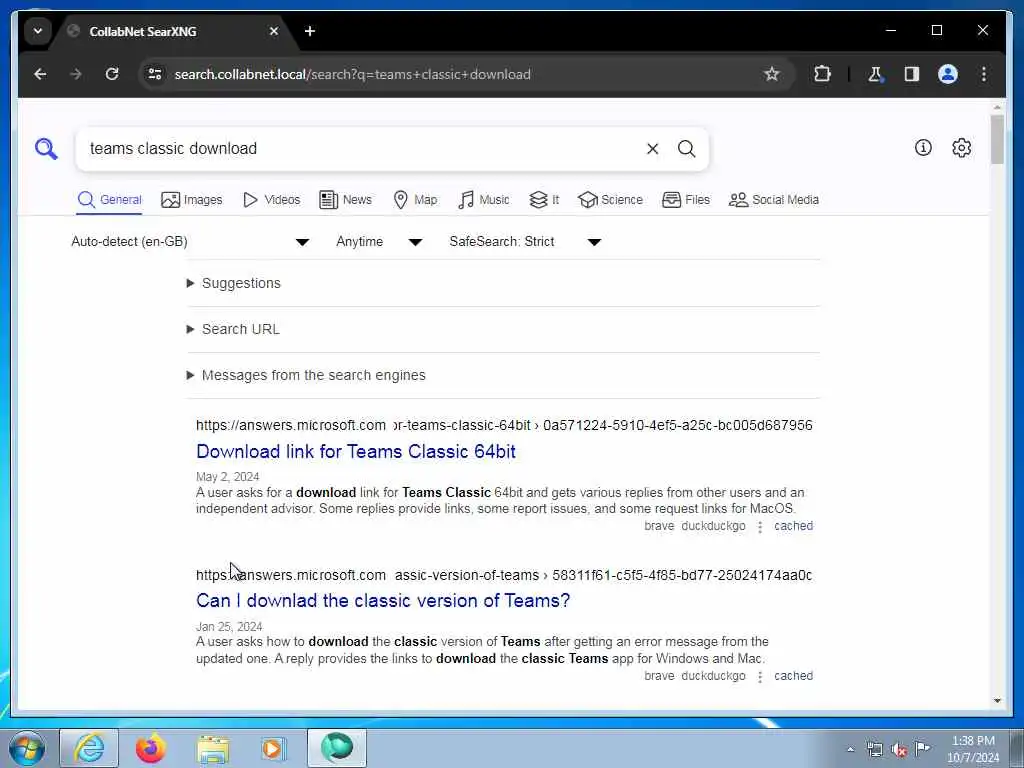1024x768 pixels.
Task: Open cached link of second result
Action: [x=793, y=676]
